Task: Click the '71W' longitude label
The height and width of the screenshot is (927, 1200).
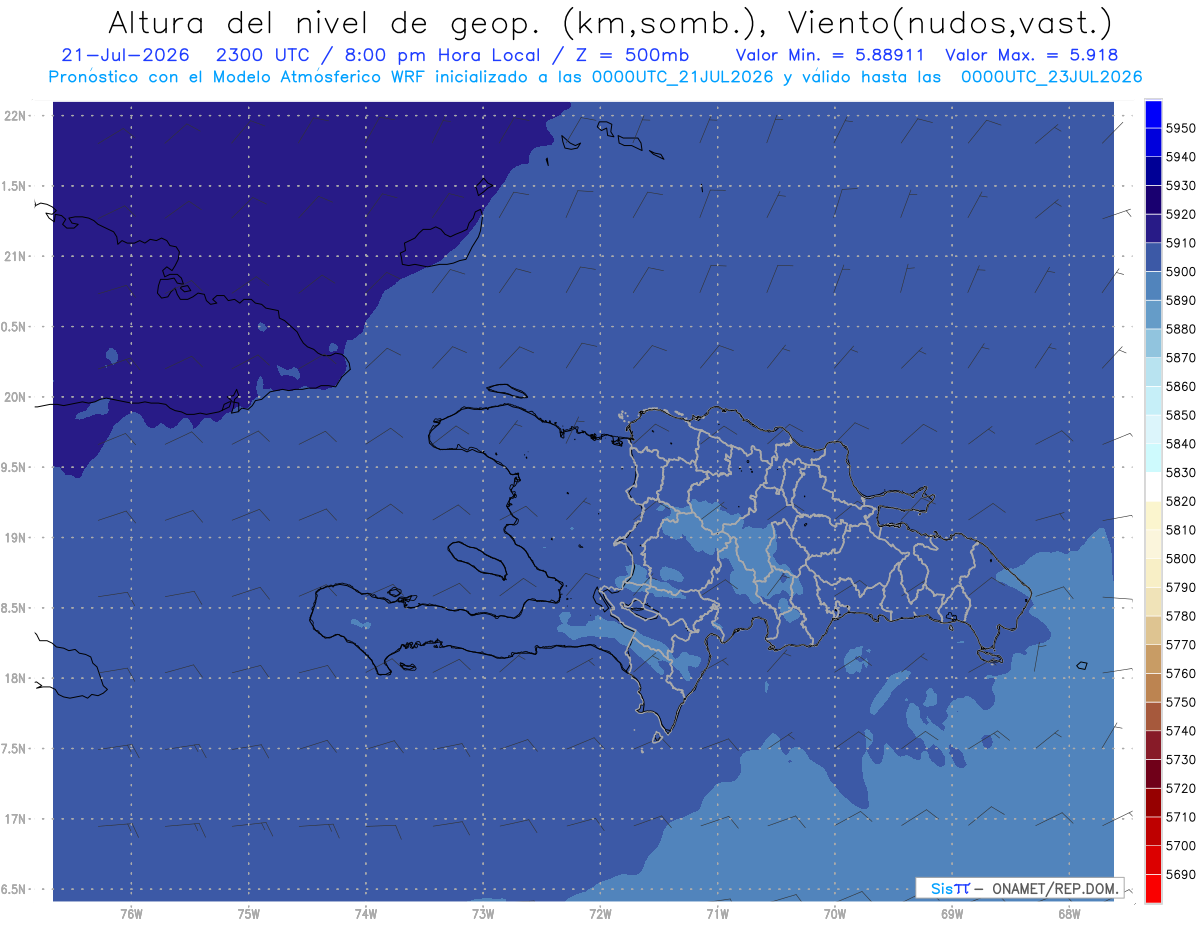Action: (717, 913)
